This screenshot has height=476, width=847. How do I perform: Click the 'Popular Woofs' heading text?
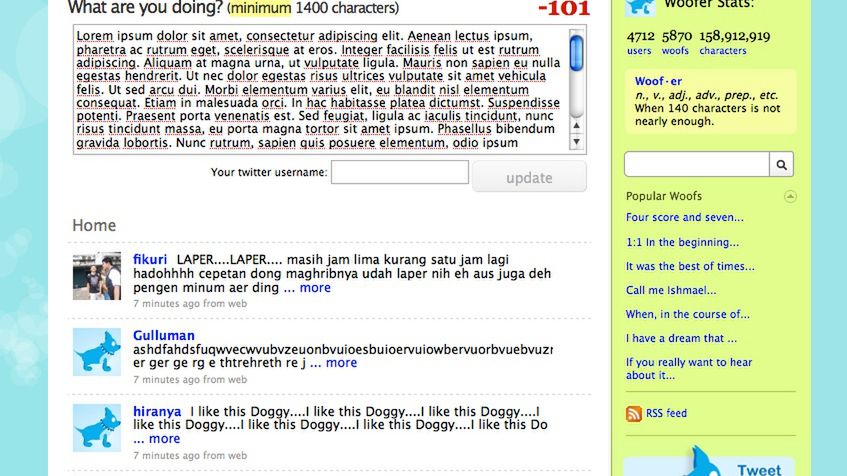(664, 196)
